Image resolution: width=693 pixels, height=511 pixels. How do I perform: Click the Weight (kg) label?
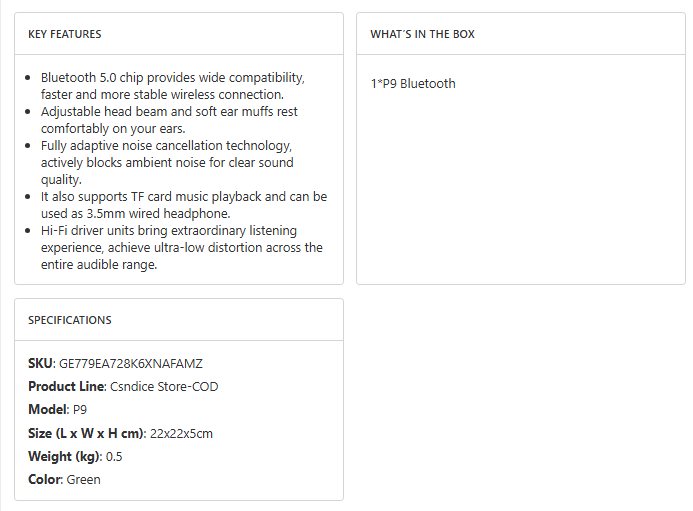[x=64, y=456]
